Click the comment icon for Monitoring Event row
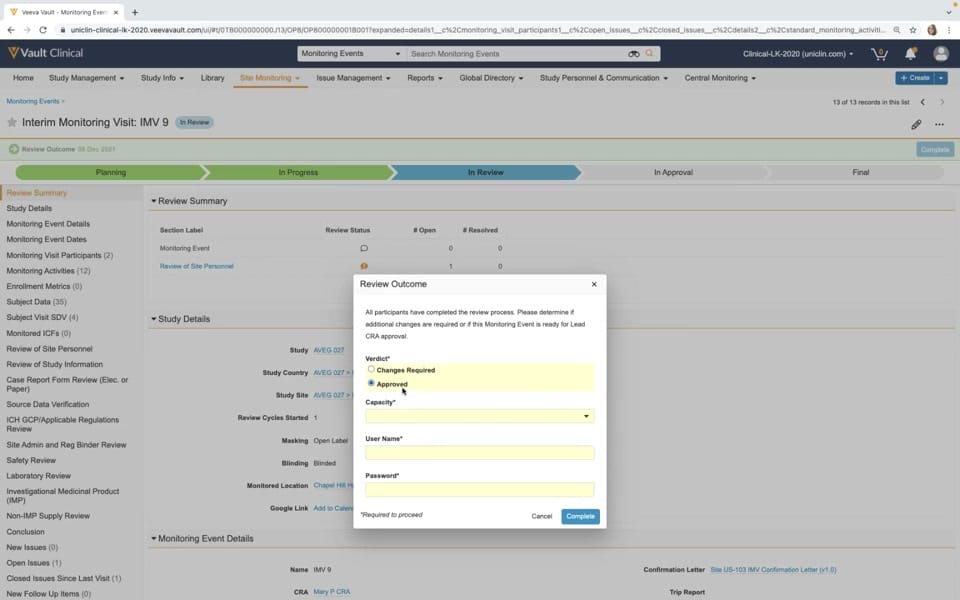The width and height of the screenshot is (960, 600). (x=364, y=249)
